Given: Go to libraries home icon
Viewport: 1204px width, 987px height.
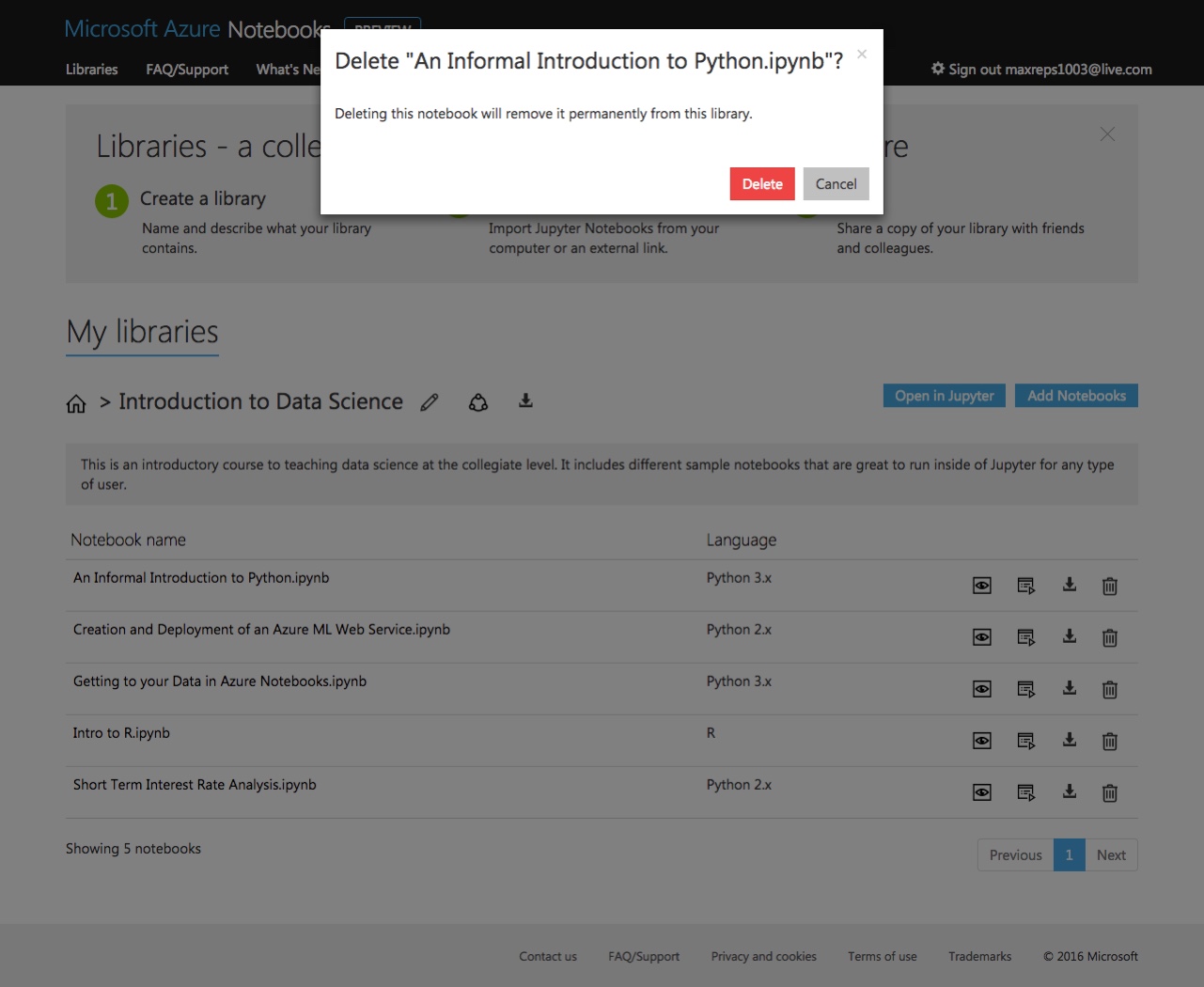Looking at the screenshot, I should [76, 403].
